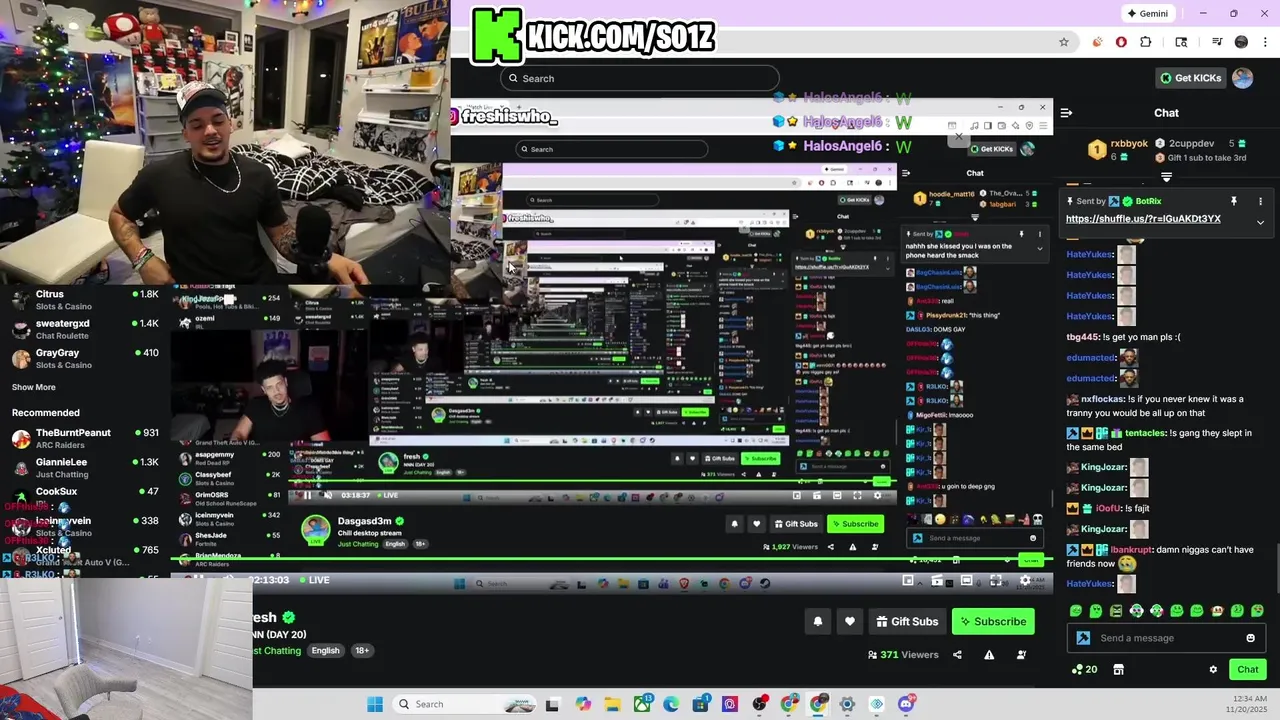Open Chrome's three-dot menu
The image size is (1280, 720).
tap(1265, 42)
